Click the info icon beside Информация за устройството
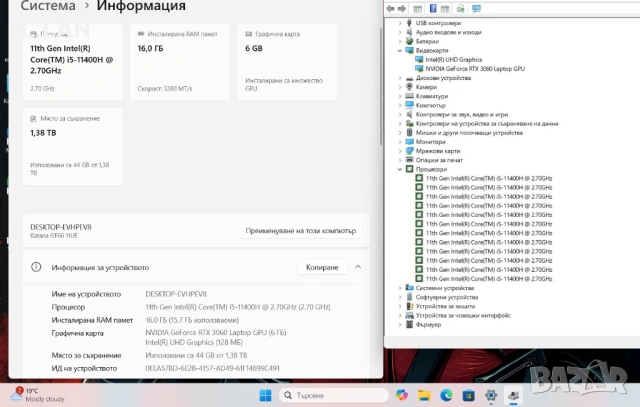This screenshot has width=640, height=407. [x=36, y=267]
